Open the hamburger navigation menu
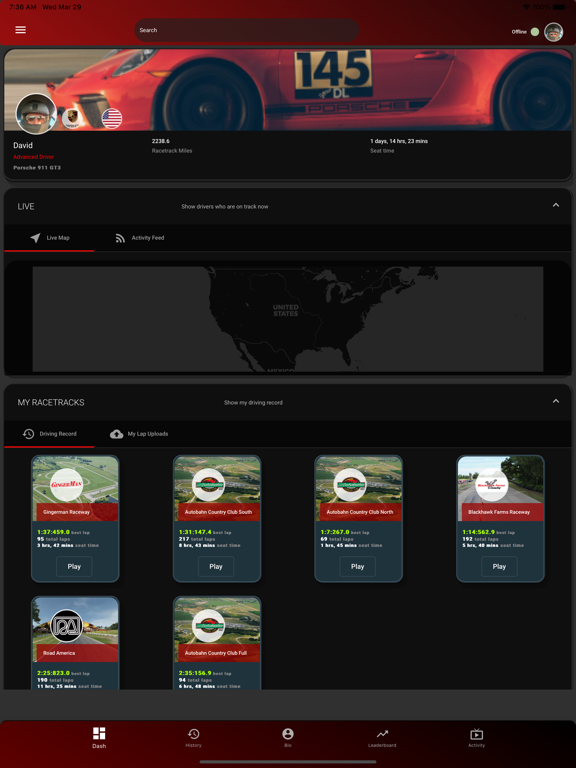576x768 pixels. [21, 30]
